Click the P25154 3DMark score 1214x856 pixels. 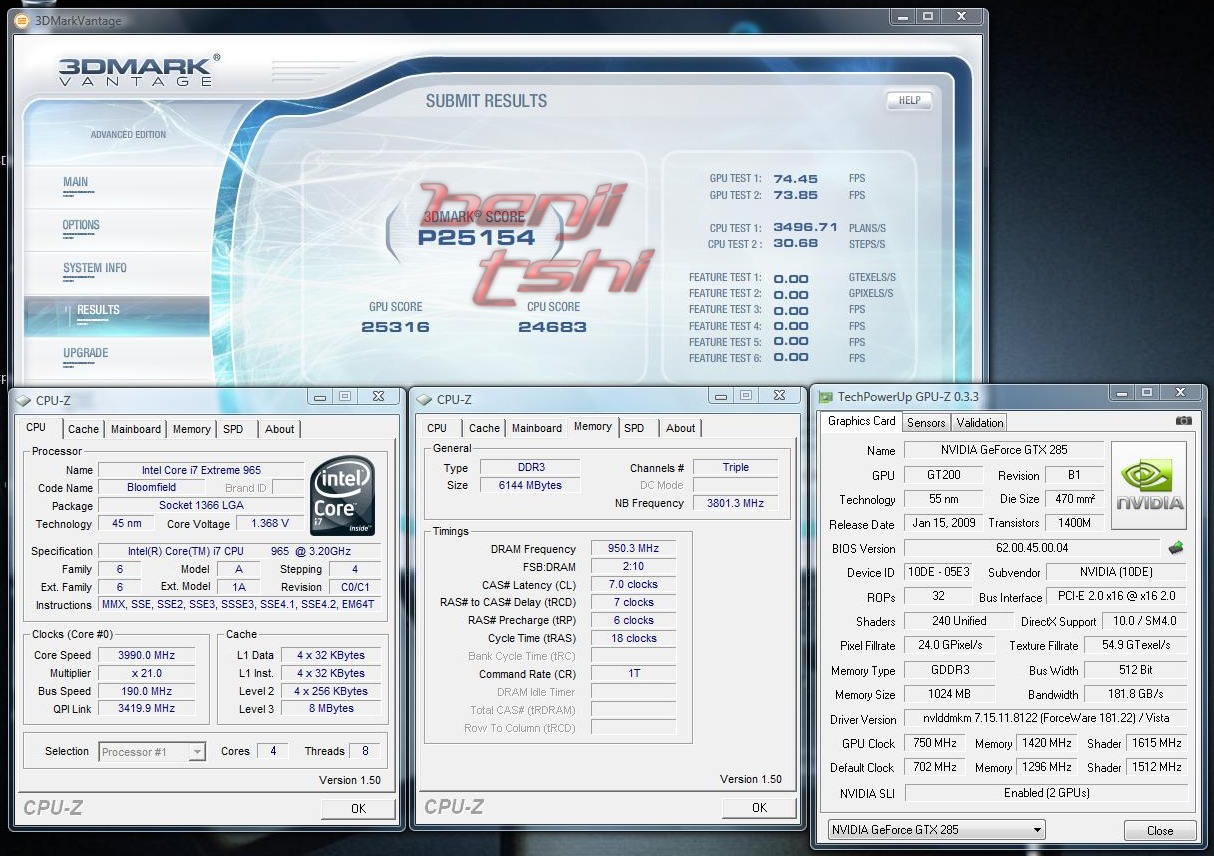coord(477,238)
